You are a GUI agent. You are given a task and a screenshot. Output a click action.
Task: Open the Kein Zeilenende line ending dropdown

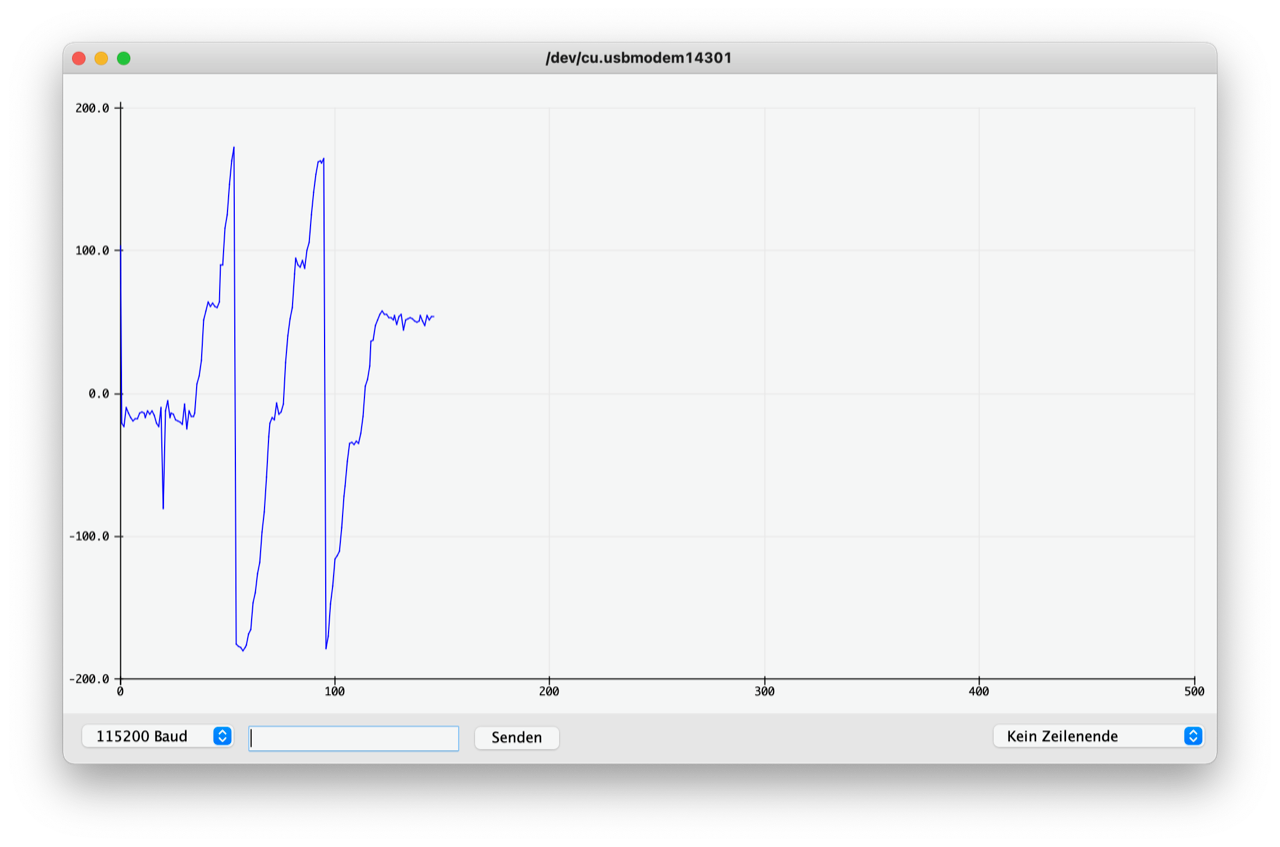tap(1098, 736)
